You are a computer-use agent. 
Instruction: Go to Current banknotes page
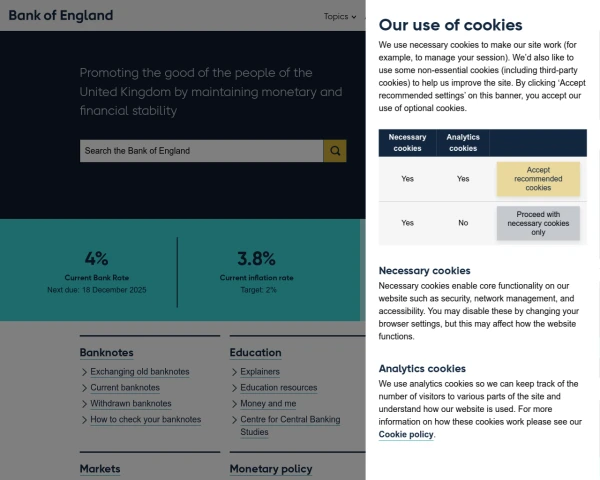[125, 388]
